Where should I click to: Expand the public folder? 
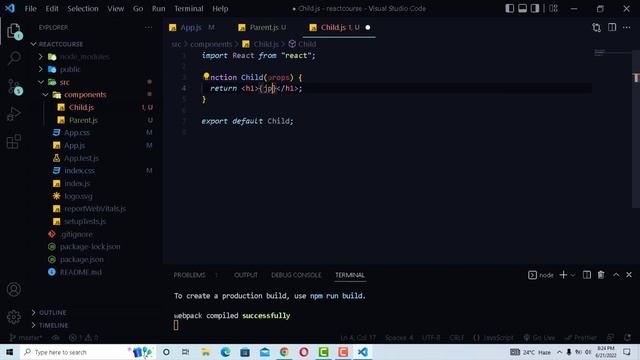40,69
